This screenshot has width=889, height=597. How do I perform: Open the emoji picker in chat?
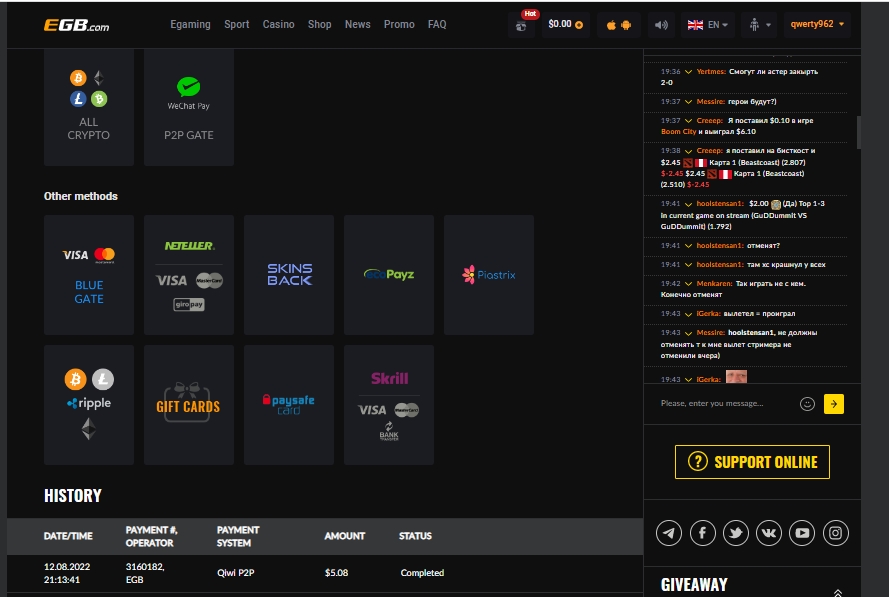tap(807, 404)
